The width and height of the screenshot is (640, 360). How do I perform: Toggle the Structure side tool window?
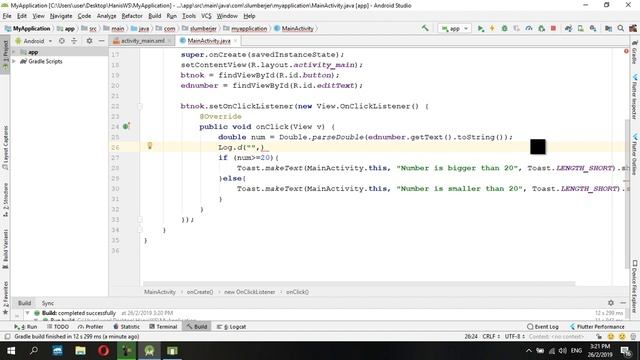5,199
